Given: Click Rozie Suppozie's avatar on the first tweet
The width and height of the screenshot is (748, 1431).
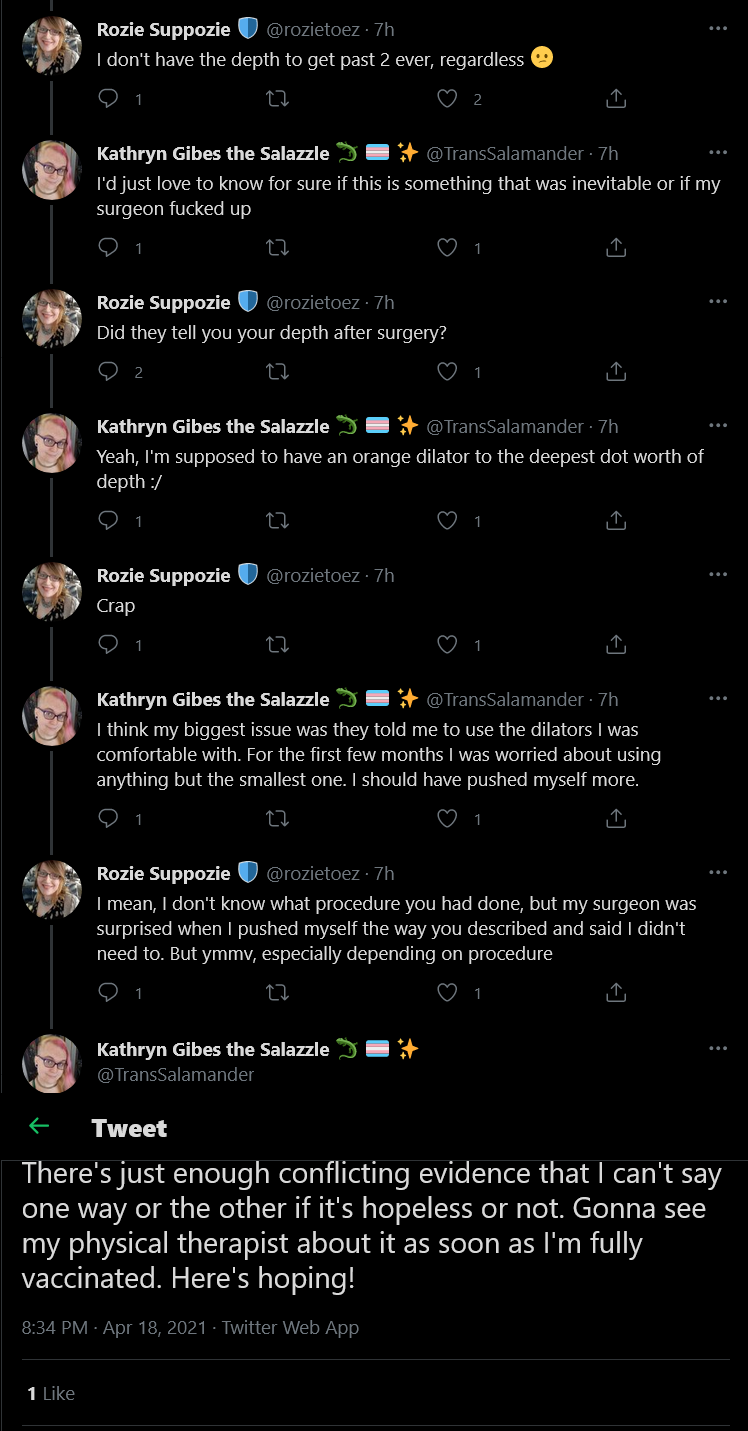Looking at the screenshot, I should coord(52,45).
